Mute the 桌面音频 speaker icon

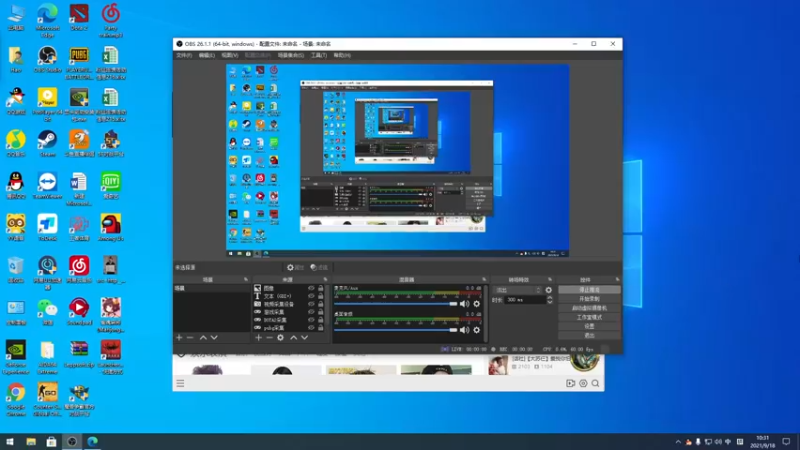tap(464, 330)
